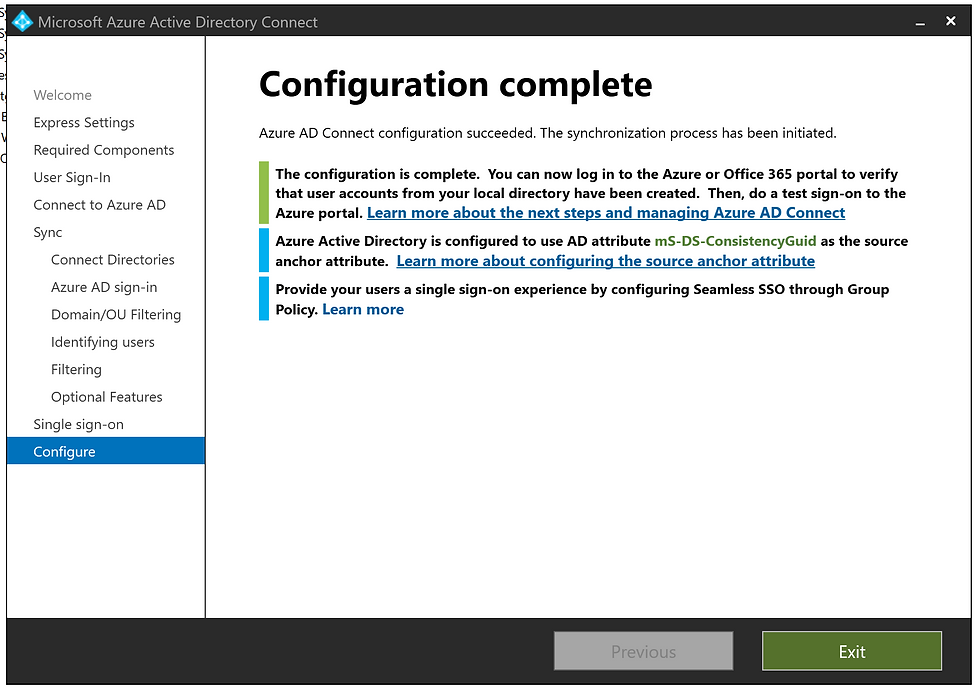The width and height of the screenshot is (980, 698).
Task: Select Express Settings step in sidebar
Action: coord(84,122)
